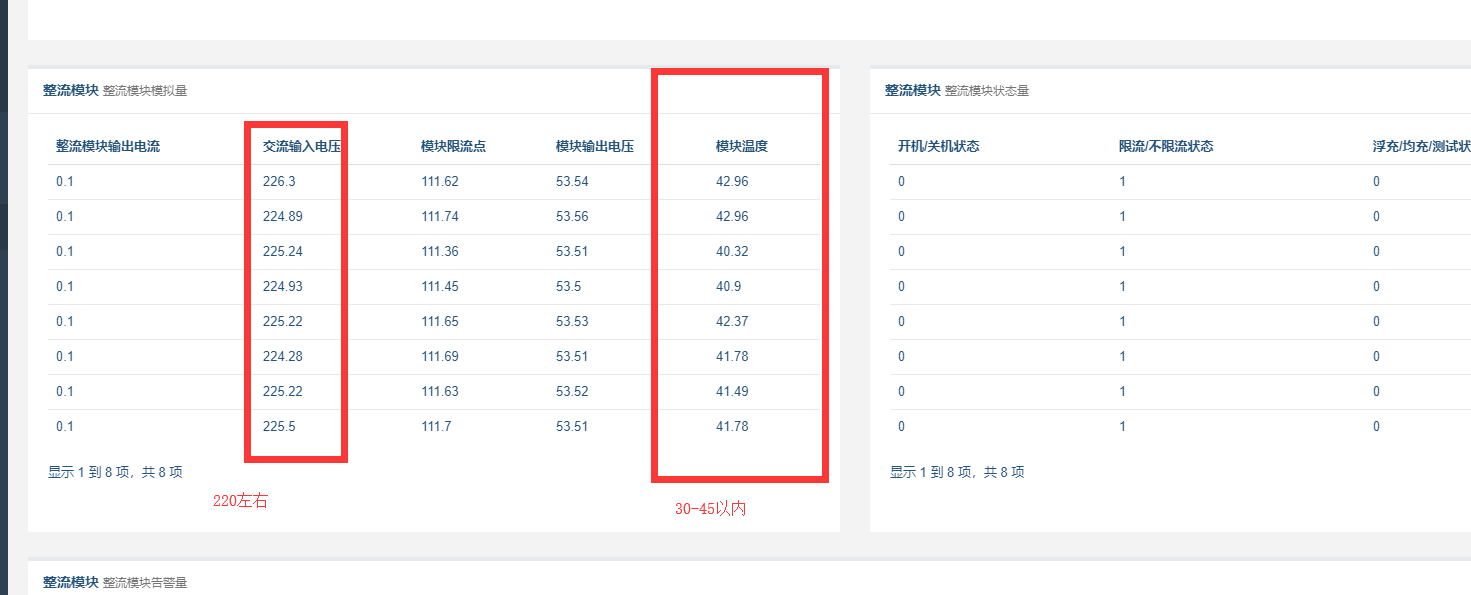Viewport: 1471px width, 595px height.
Task: Sort by 交流输入电压 column header
Action: pyautogui.click(x=302, y=146)
